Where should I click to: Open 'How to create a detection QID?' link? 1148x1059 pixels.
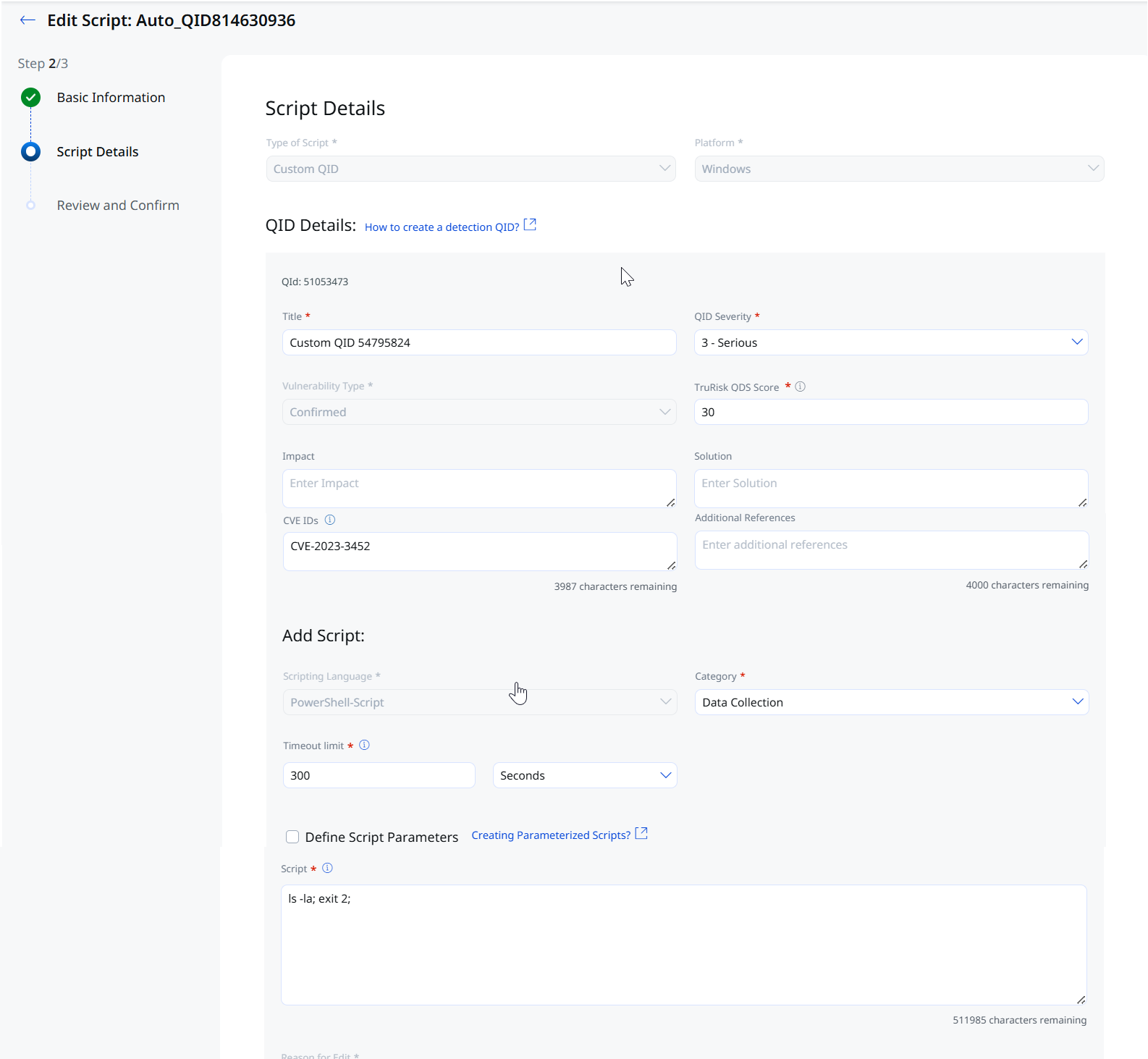pyautogui.click(x=442, y=227)
